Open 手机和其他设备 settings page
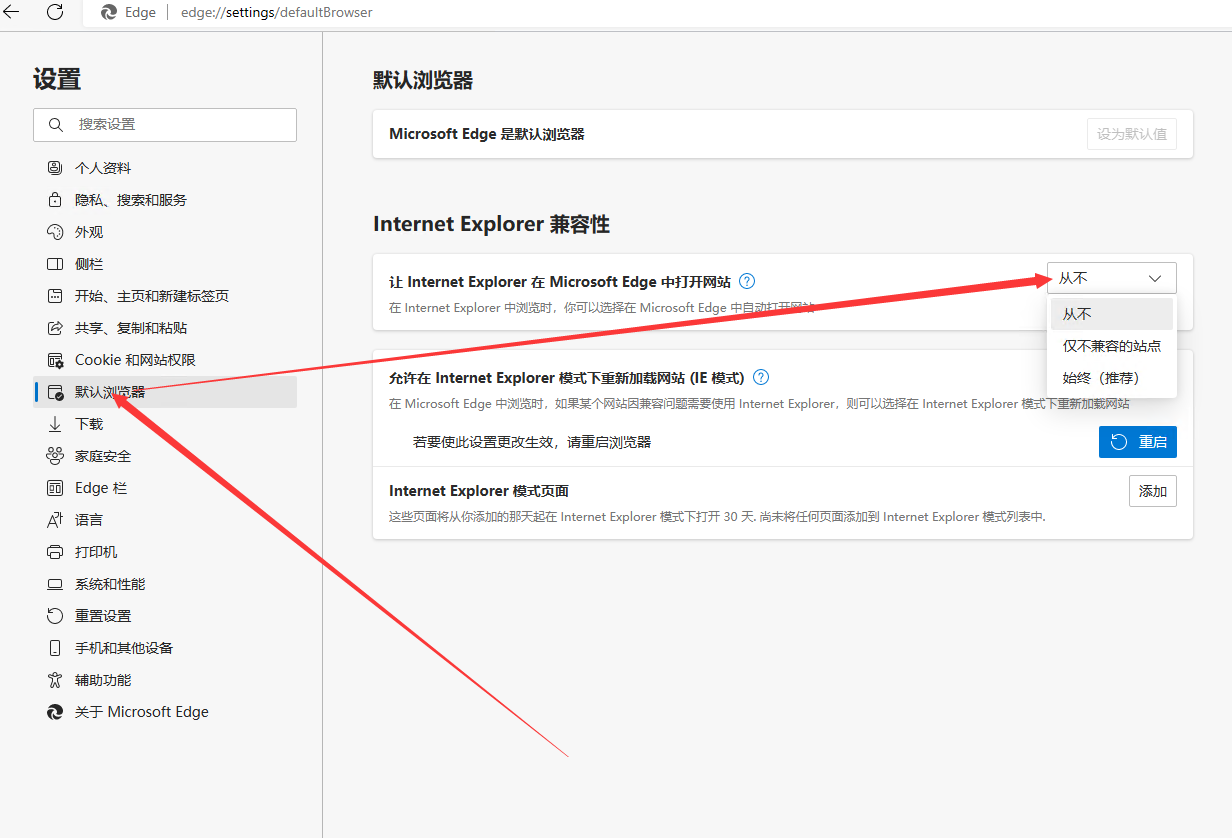This screenshot has width=1232, height=838. click(165, 648)
